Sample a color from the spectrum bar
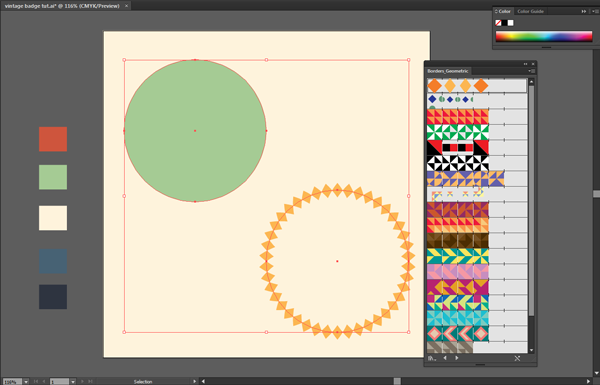600x385 pixels. point(544,36)
